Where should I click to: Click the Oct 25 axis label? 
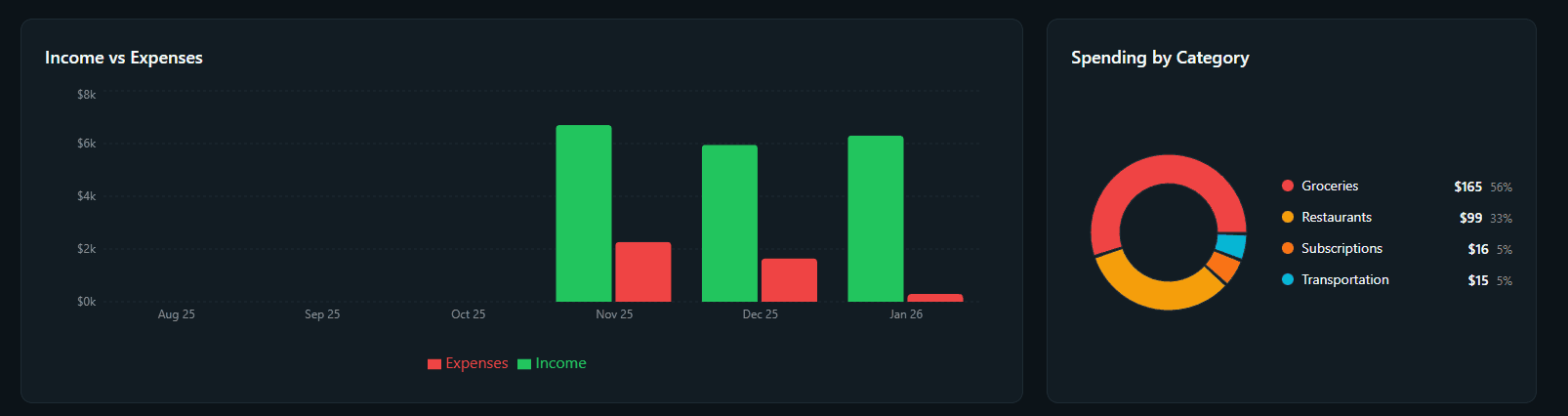(468, 314)
